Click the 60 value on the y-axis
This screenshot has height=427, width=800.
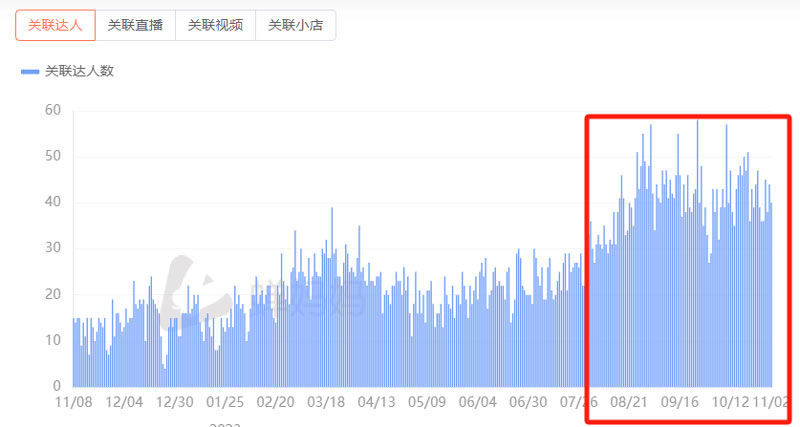click(53, 110)
